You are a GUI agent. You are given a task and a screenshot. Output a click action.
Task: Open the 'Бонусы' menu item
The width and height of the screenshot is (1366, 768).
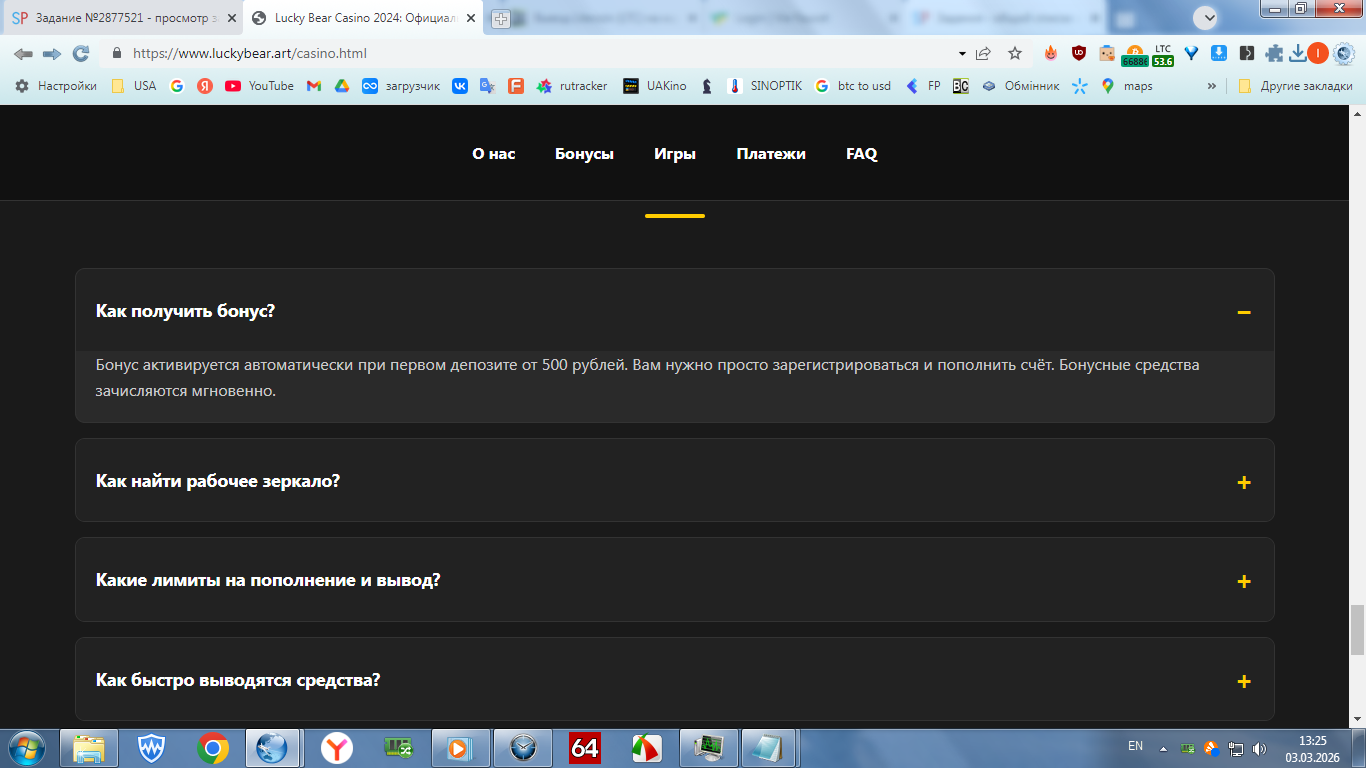coord(584,154)
